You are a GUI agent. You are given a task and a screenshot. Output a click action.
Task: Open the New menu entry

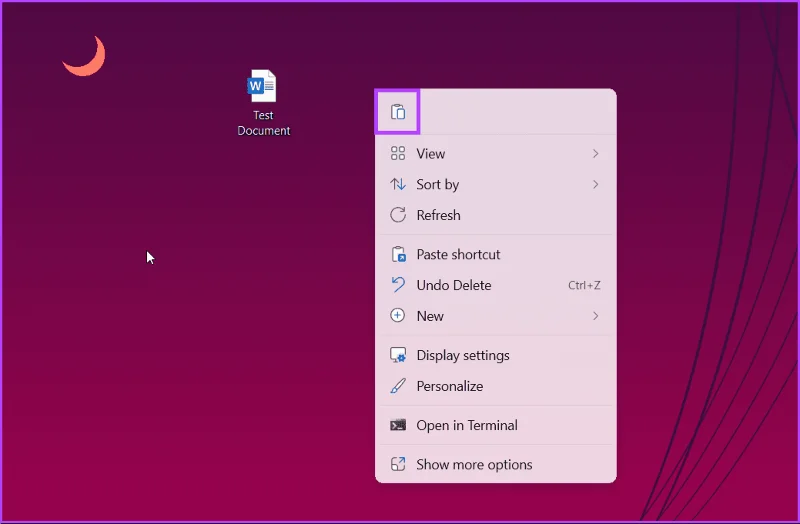tap(495, 316)
